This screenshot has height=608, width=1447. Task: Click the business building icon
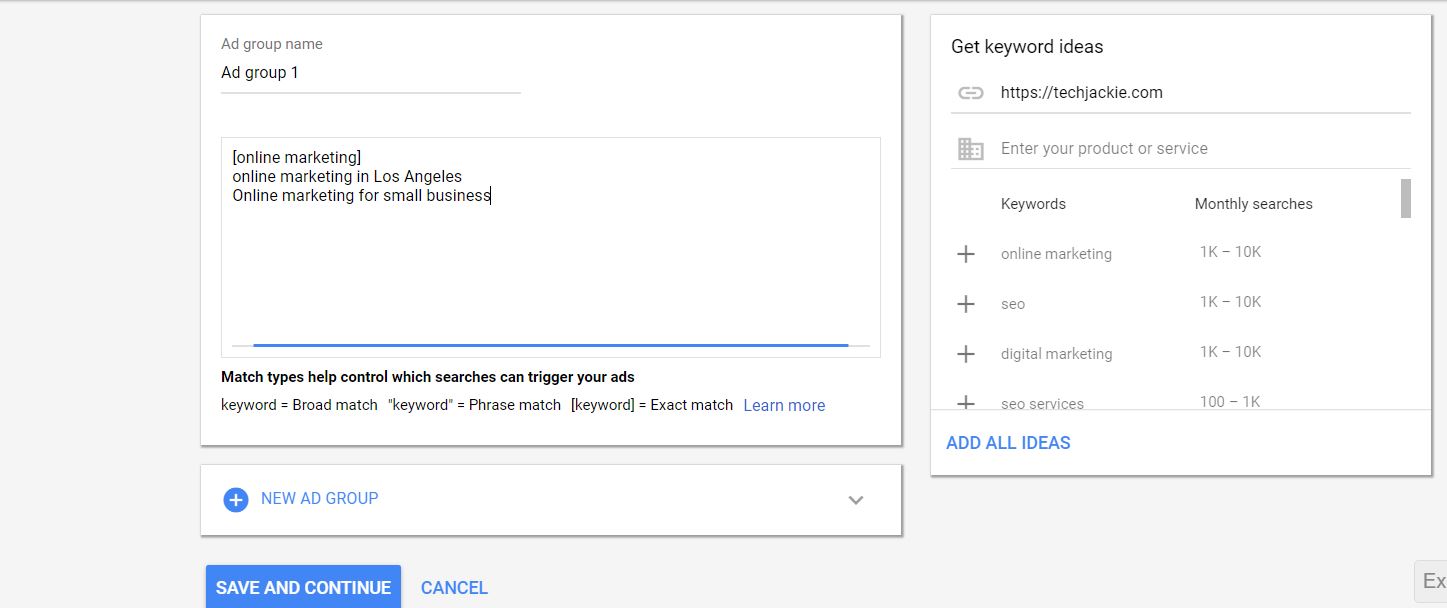(x=971, y=149)
